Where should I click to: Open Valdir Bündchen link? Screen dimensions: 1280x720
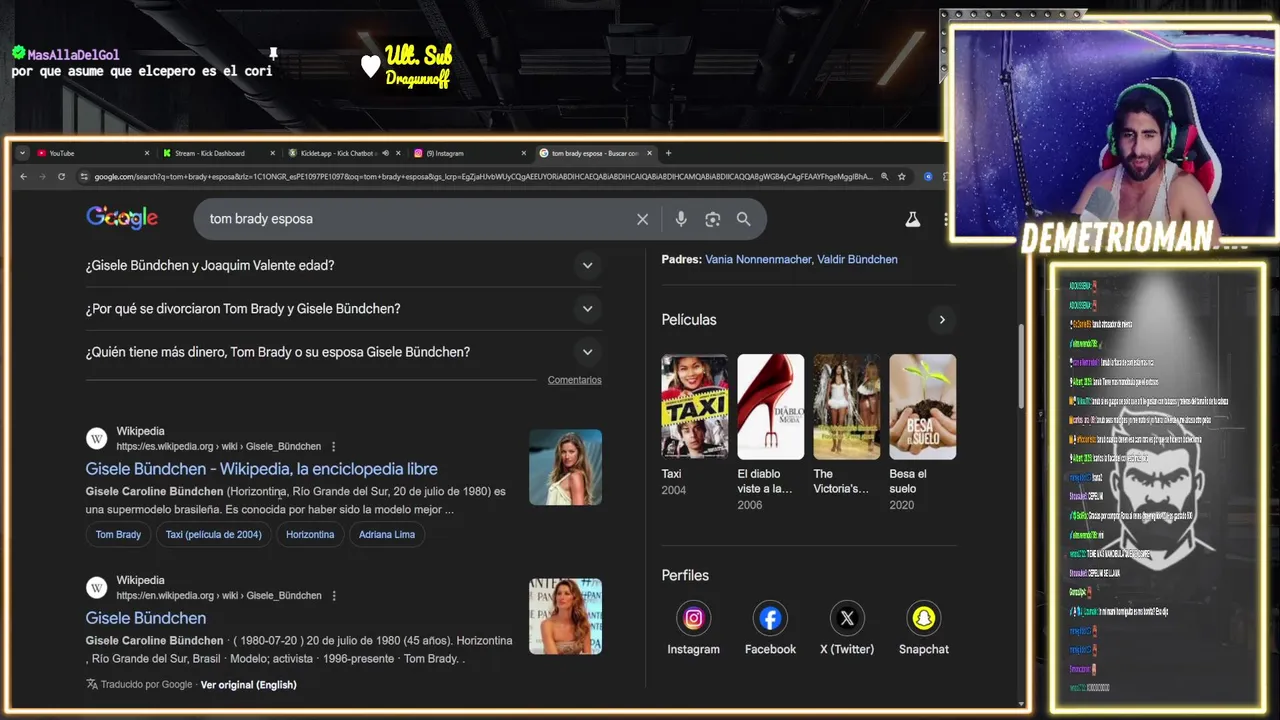pos(857,259)
